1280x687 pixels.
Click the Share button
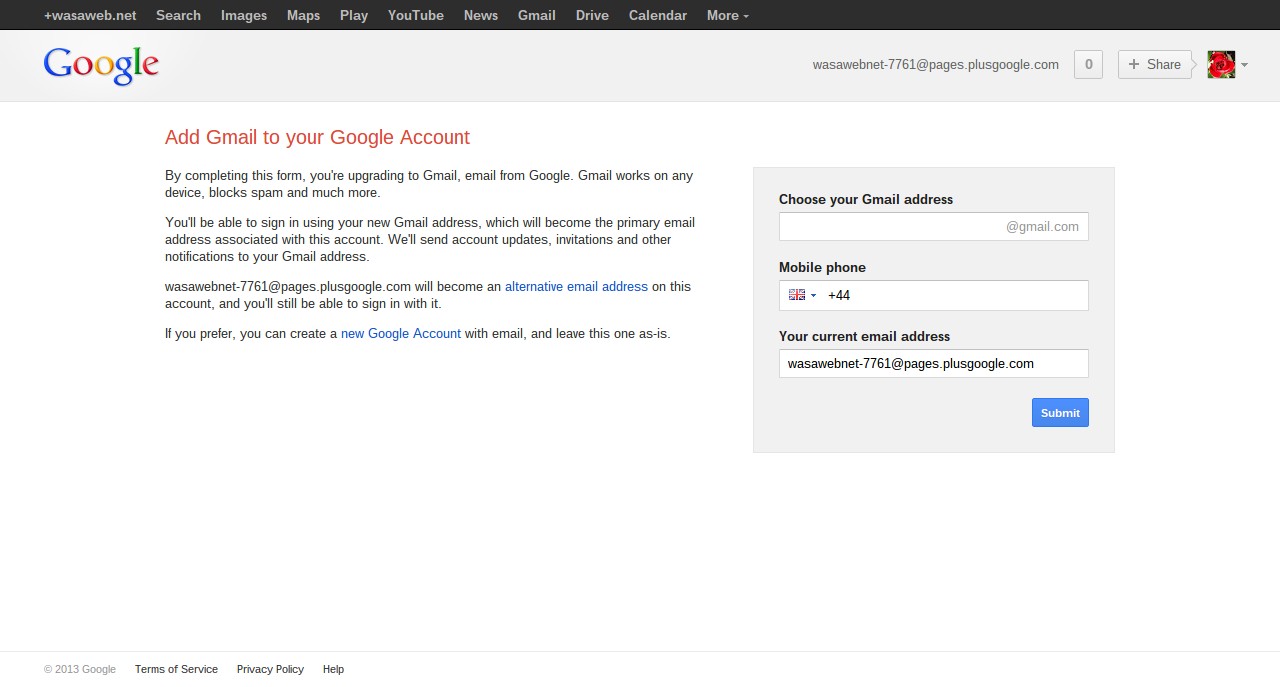point(1154,65)
